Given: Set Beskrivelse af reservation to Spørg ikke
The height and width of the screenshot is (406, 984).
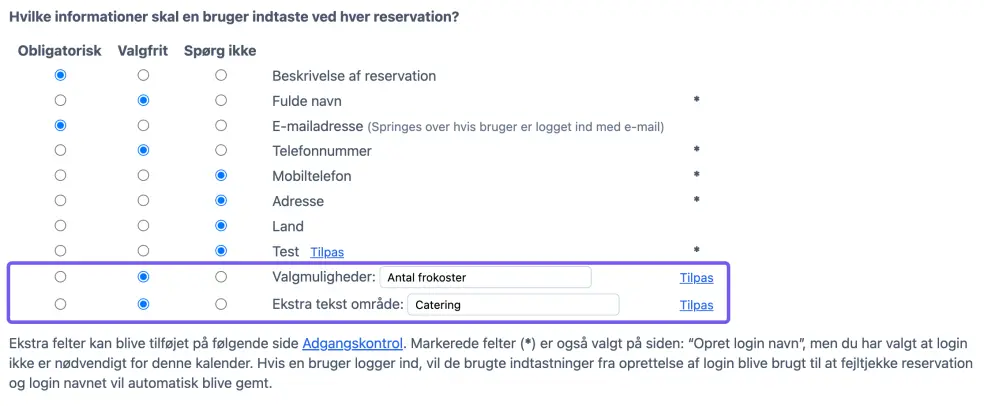Looking at the screenshot, I should tap(221, 76).
